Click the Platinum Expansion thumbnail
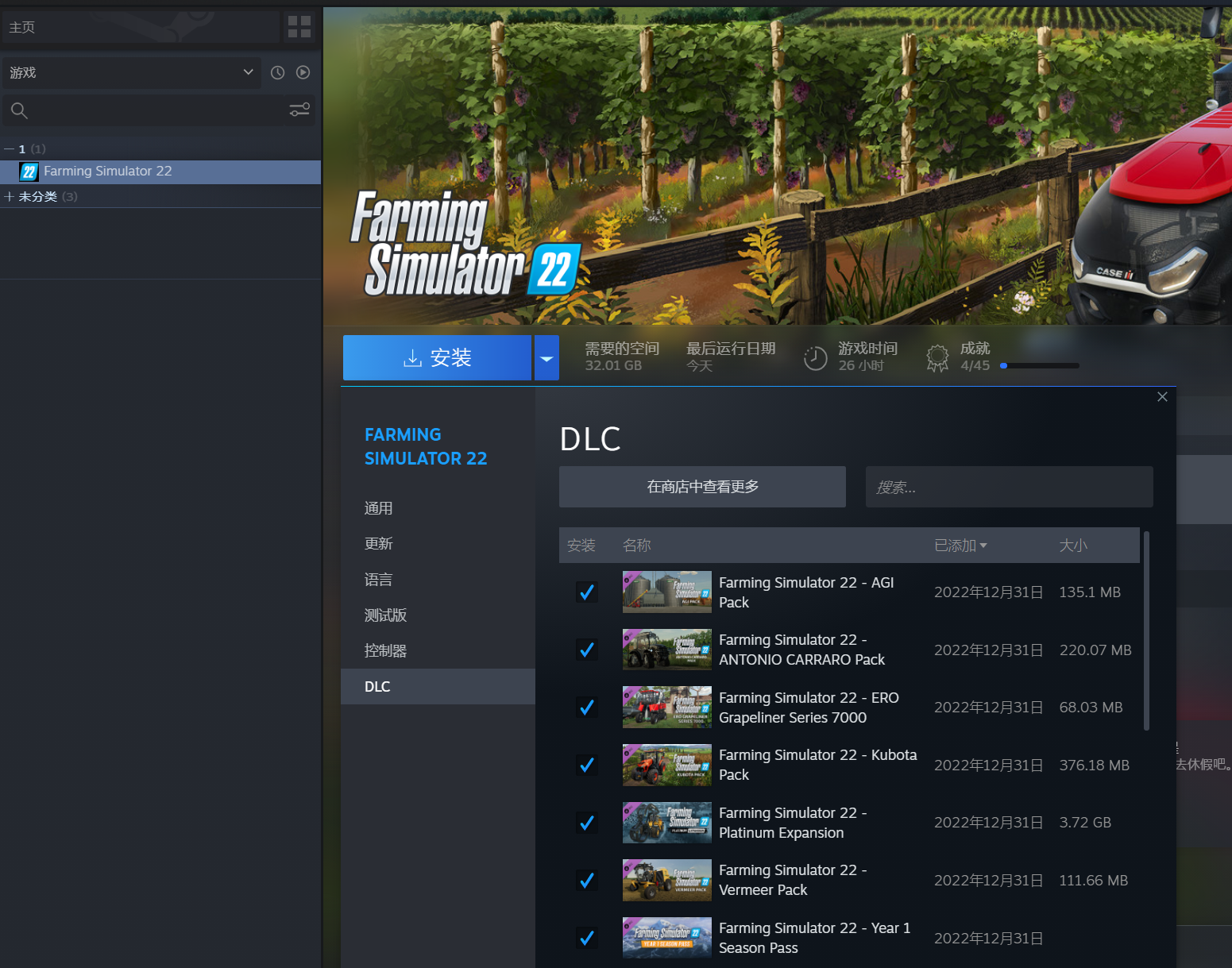Viewport: 1232px width, 968px height. tap(667, 823)
